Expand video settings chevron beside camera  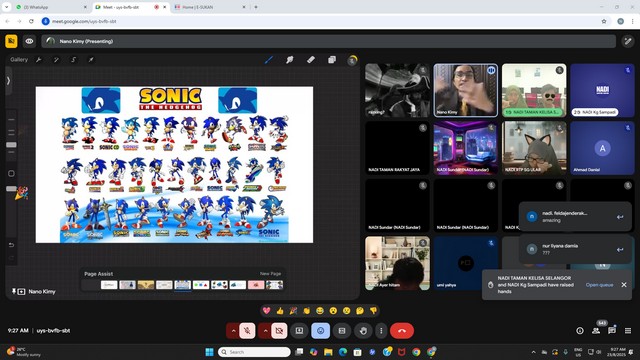(x=265, y=331)
